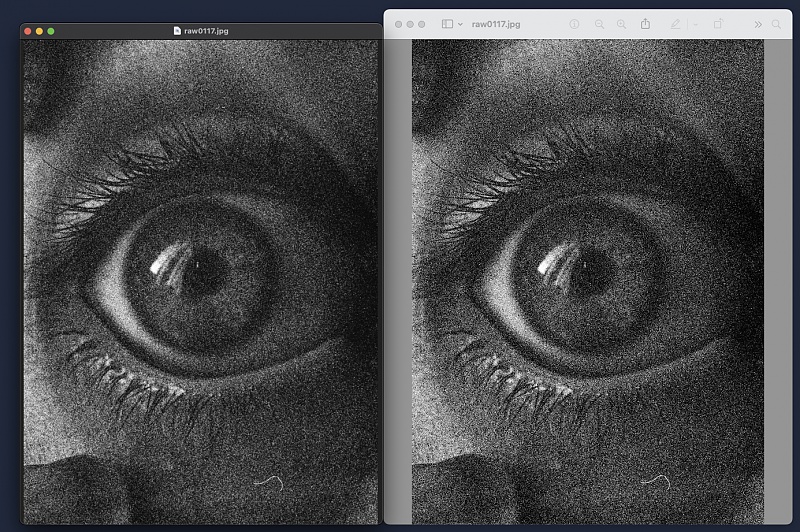Close the dark window with the red button
This screenshot has width=800, height=532.
pyautogui.click(x=28, y=31)
